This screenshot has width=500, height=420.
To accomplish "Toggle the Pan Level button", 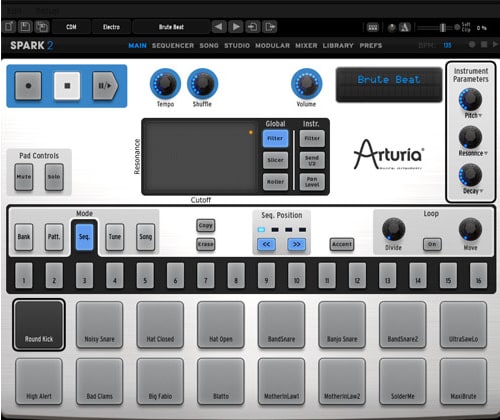I will click(x=312, y=182).
